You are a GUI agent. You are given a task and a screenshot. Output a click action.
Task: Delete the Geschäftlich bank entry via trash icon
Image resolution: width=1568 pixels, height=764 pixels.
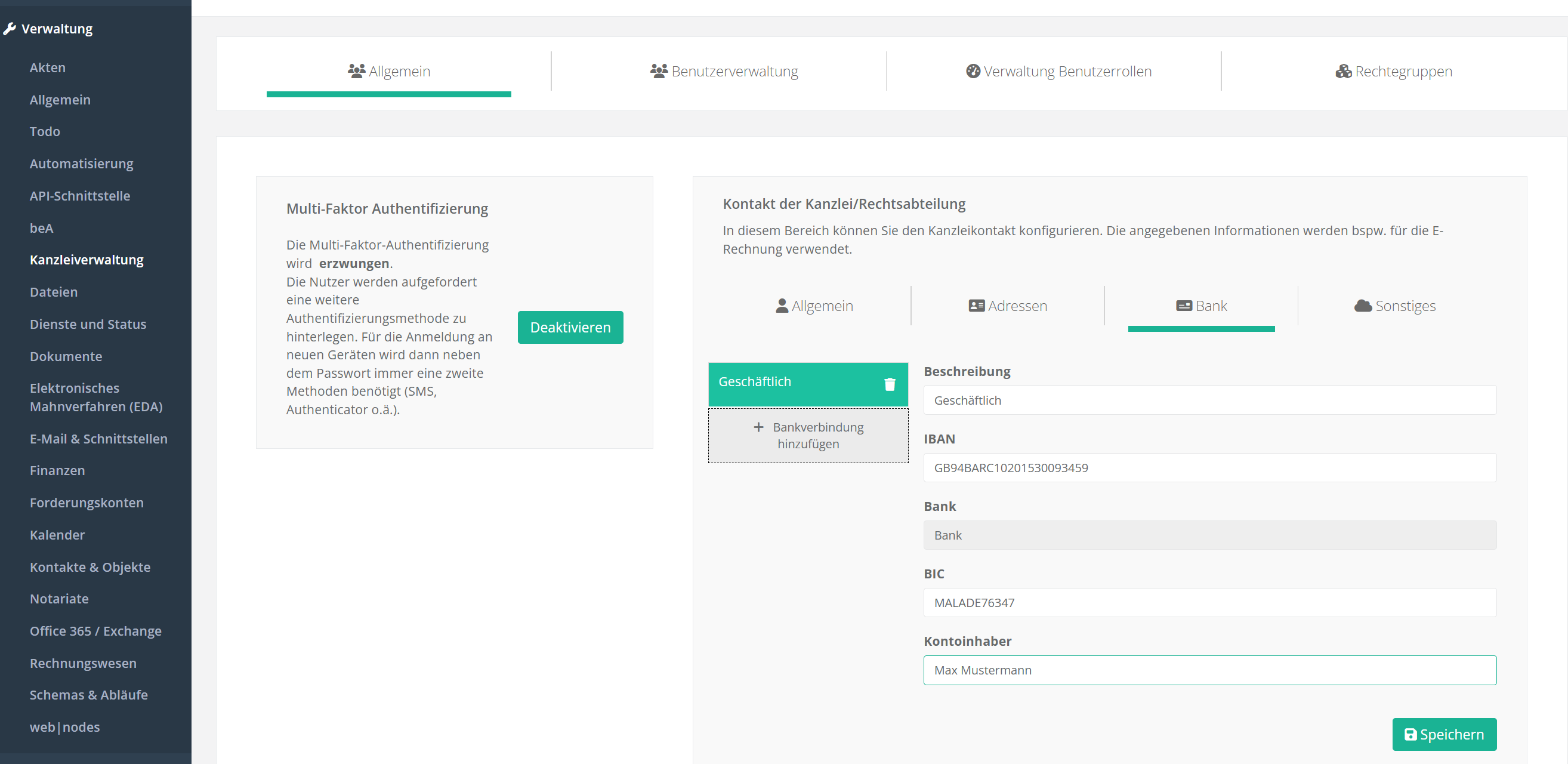tap(889, 384)
